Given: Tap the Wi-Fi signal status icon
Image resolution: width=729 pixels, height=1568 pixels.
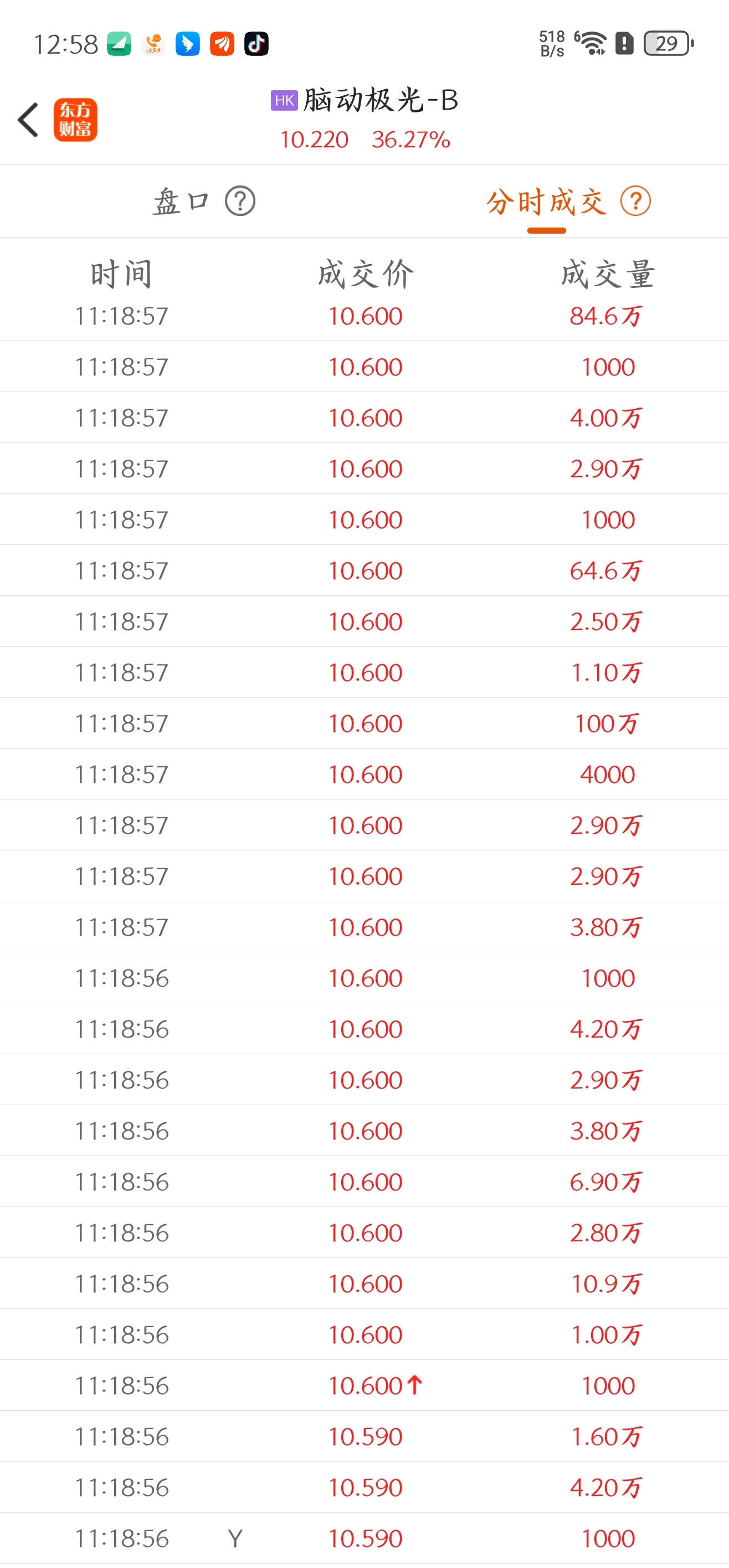Looking at the screenshot, I should click(x=592, y=44).
